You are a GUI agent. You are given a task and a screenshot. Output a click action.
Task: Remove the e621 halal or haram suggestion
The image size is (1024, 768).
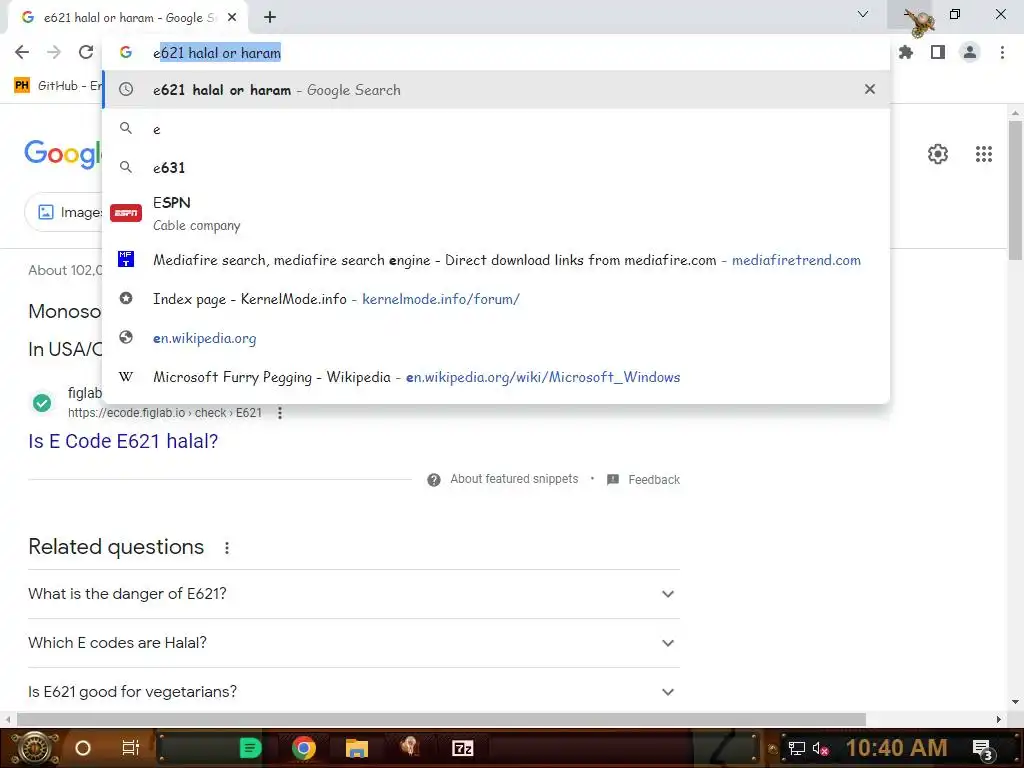(870, 89)
